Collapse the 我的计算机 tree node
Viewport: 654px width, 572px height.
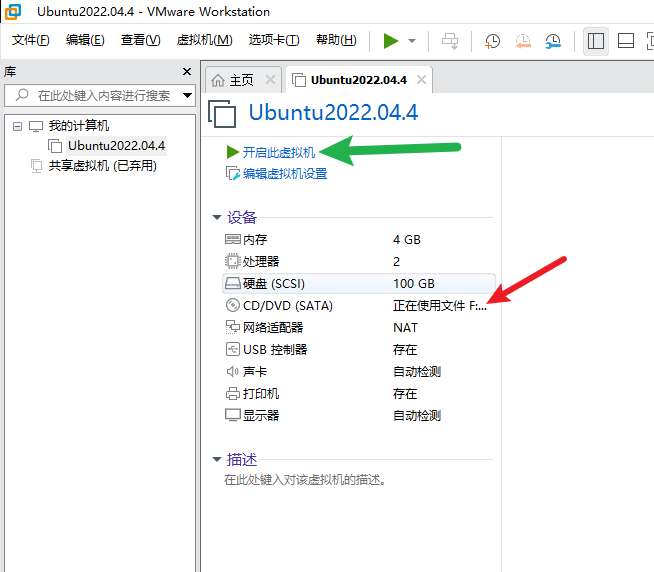point(17,126)
